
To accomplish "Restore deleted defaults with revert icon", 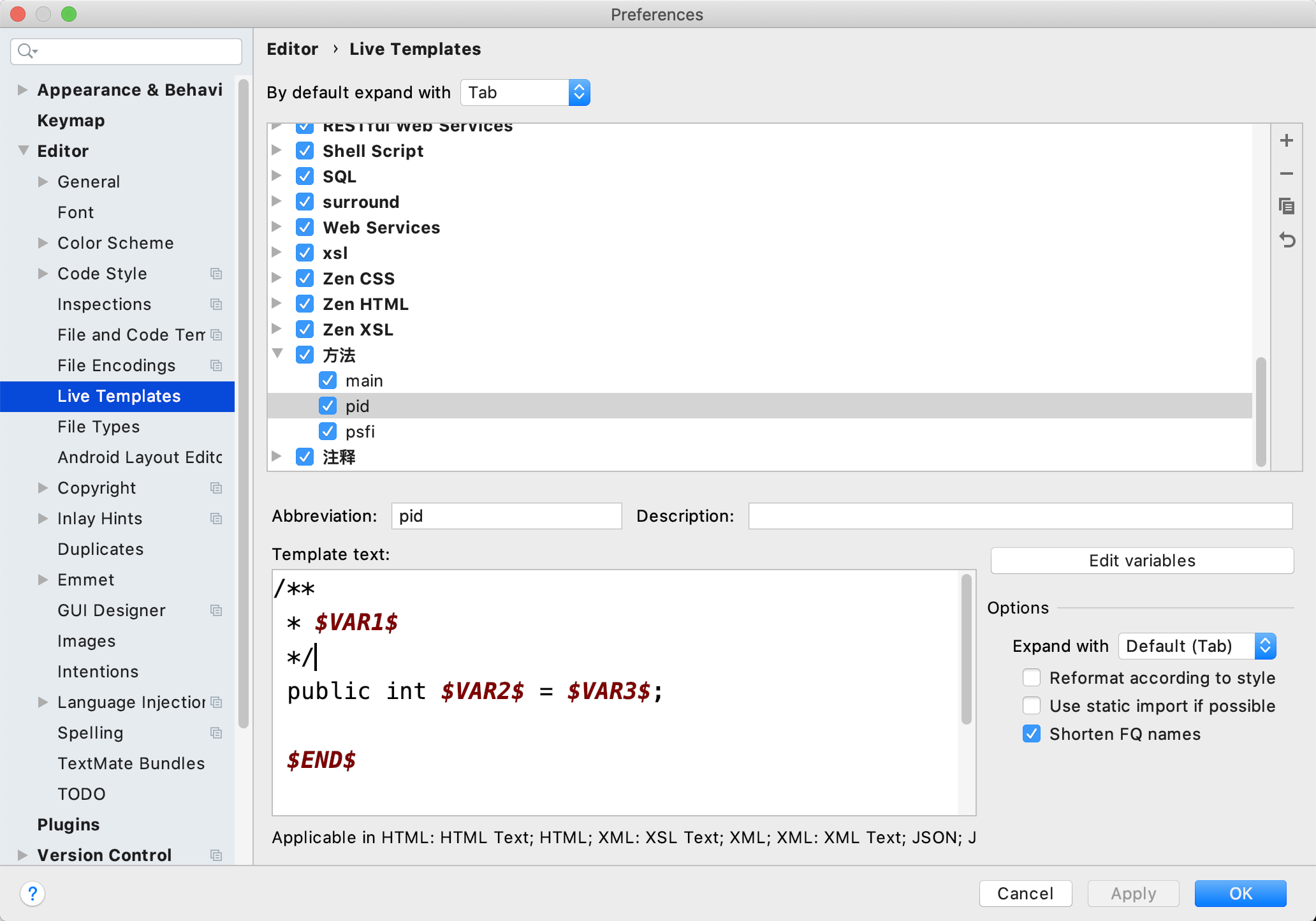I will pos(1287,240).
